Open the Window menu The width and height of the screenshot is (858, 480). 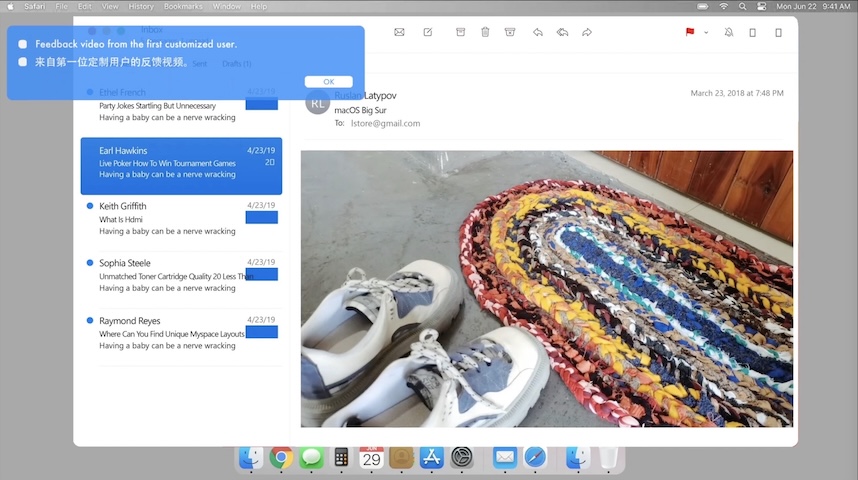coord(227,7)
